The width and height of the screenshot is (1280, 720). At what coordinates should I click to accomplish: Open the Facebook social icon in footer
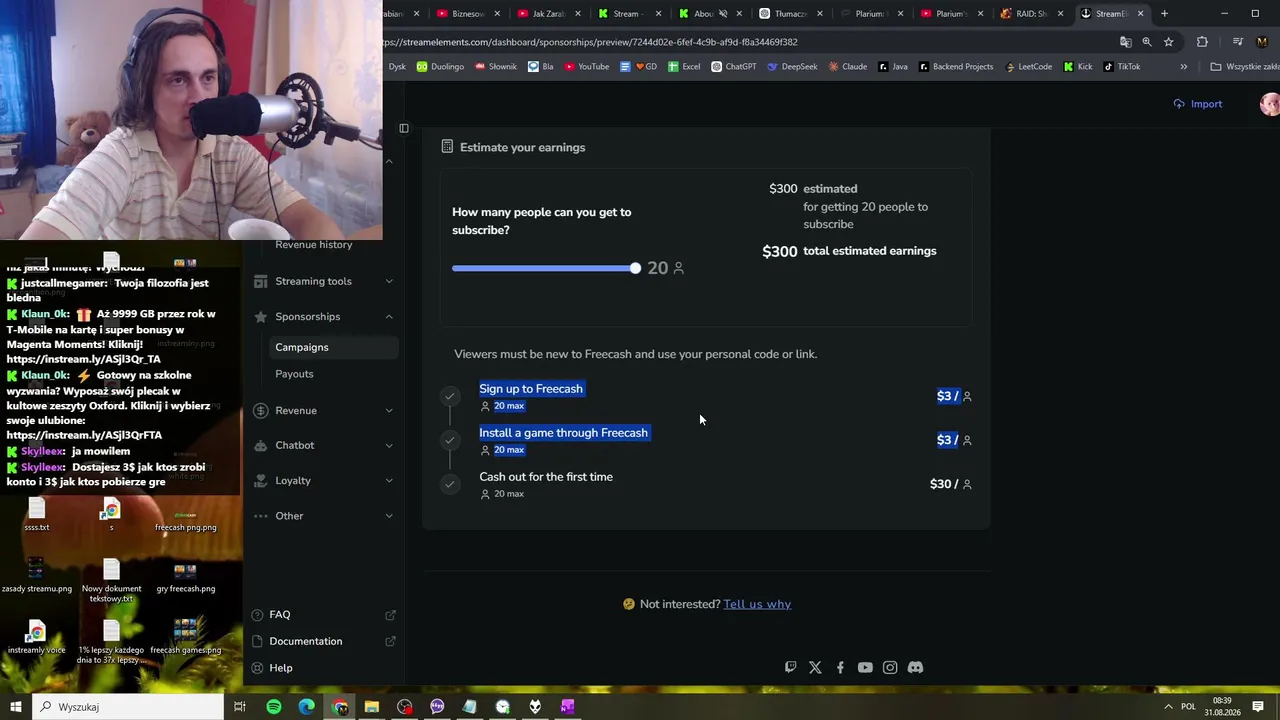(840, 667)
